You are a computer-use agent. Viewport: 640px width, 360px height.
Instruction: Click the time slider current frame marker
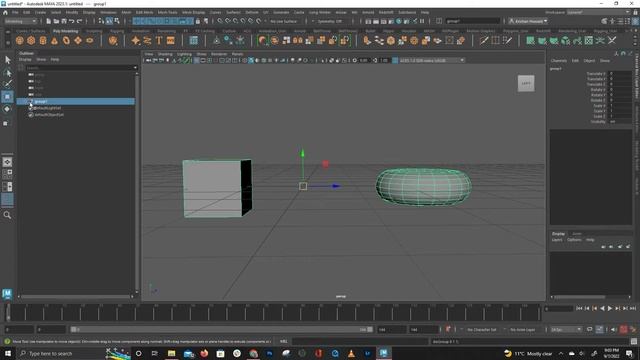[x=7, y=313]
